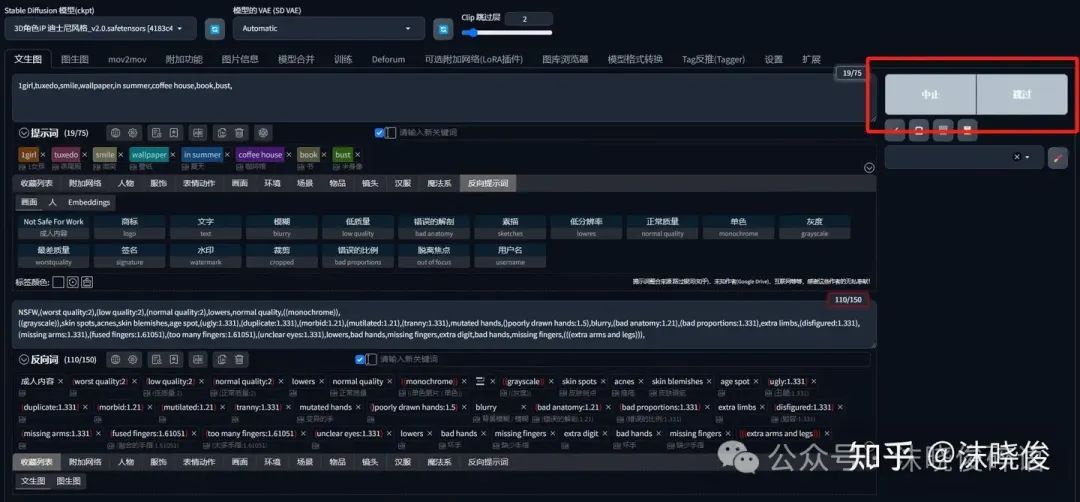Image resolution: width=1080 pixels, height=502 pixels.
Task: Open the 模型合并 tab
Action: (x=296, y=59)
